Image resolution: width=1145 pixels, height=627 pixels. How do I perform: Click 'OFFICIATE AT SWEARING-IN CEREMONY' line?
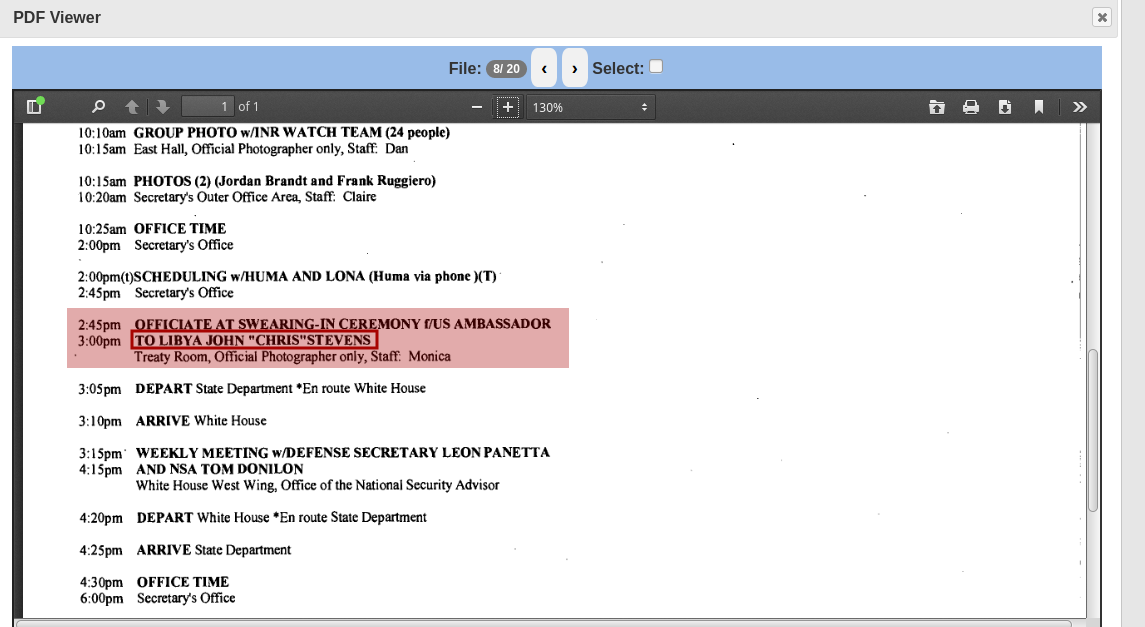coord(342,323)
